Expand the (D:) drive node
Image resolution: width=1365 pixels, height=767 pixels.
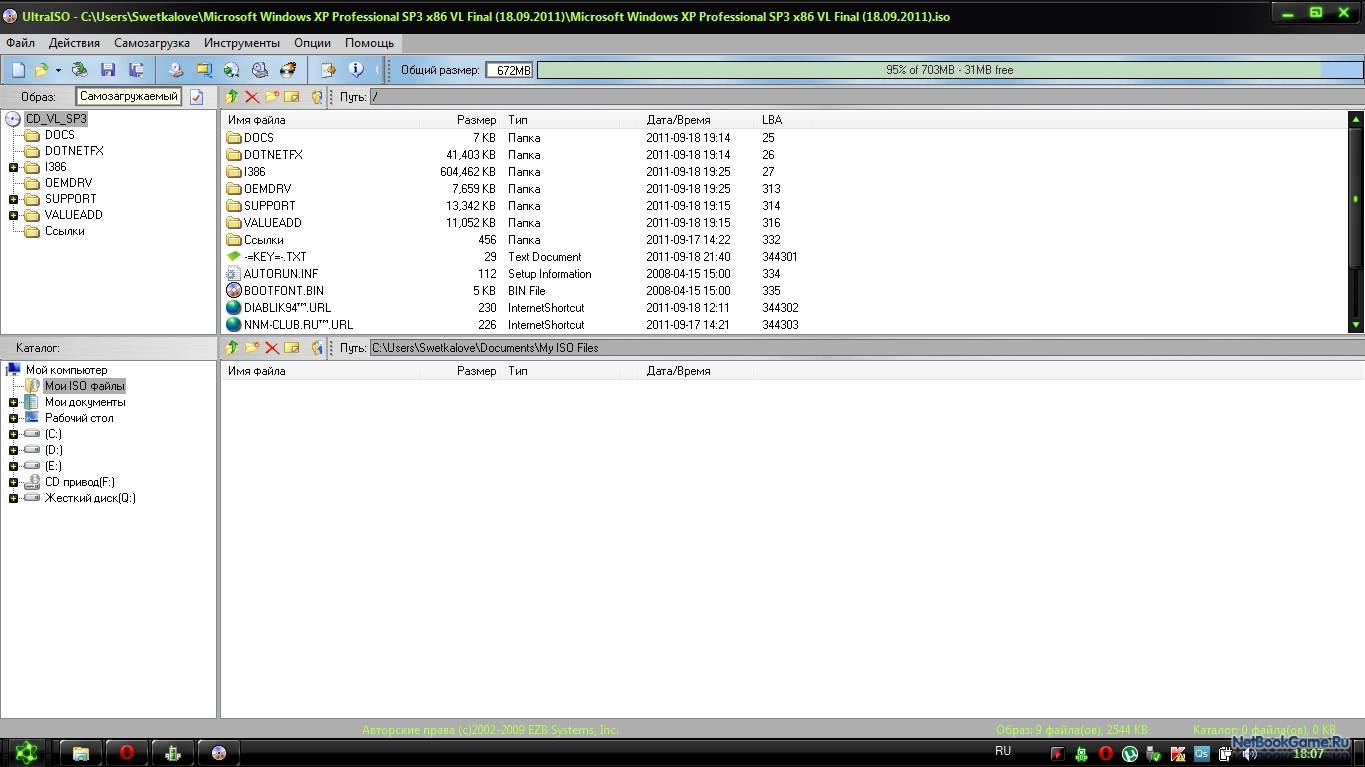coord(14,450)
